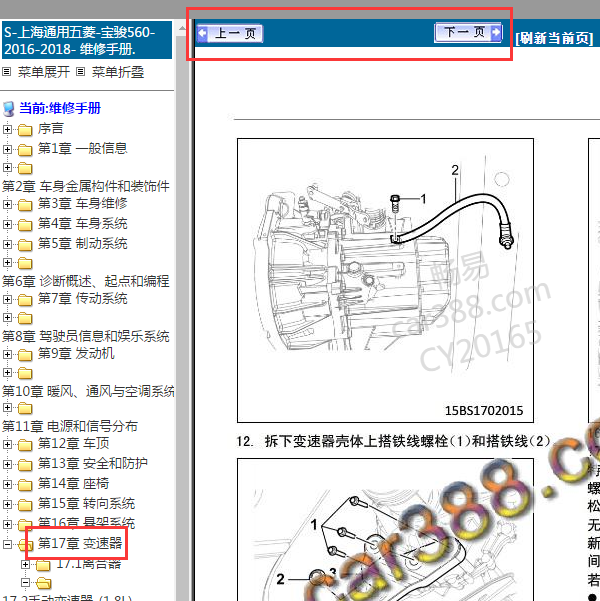
Task: Open chapter 第15章 转向系统
Action: pos(86,503)
